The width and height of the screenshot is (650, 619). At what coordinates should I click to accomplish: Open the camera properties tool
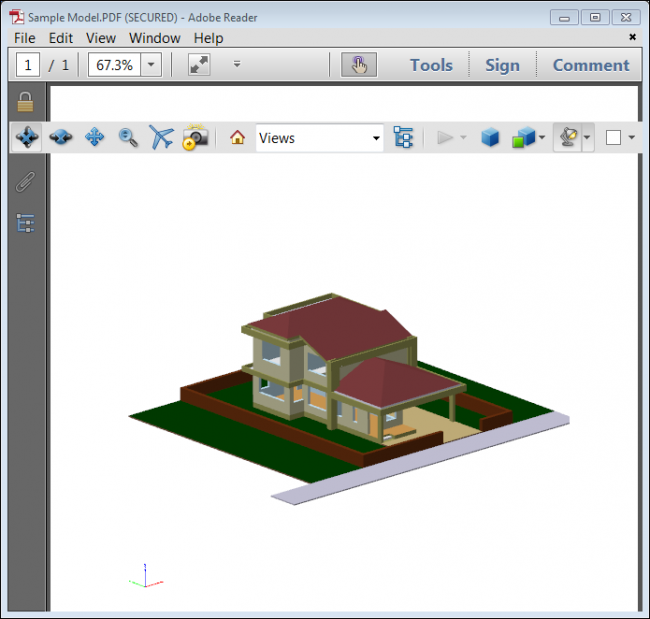point(195,138)
